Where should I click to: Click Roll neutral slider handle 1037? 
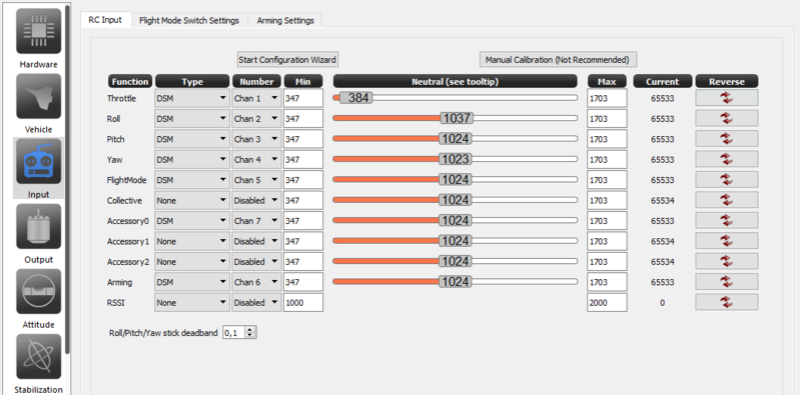coord(456,118)
